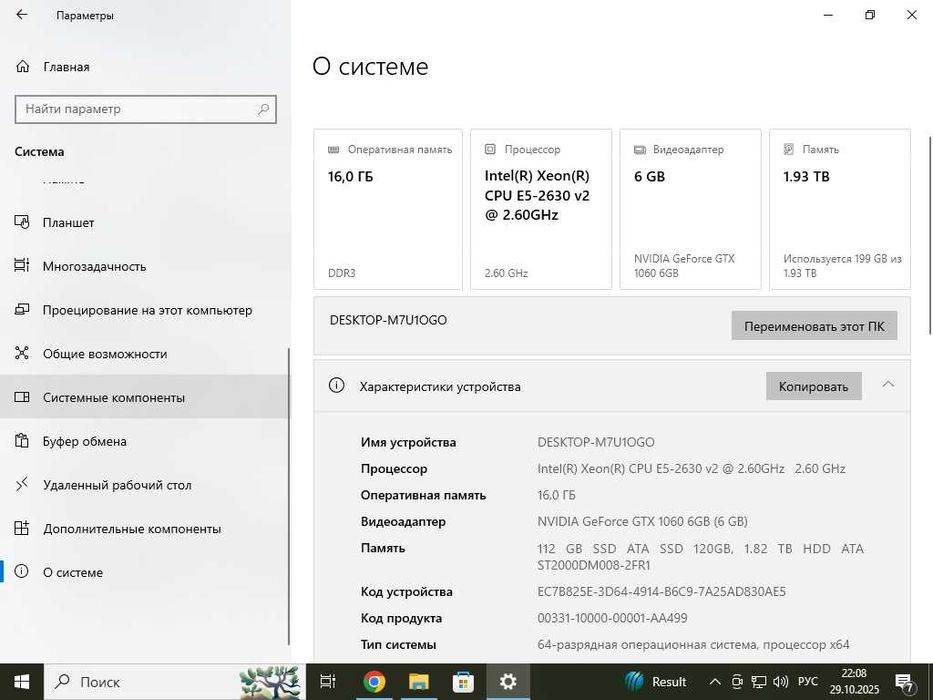Screen dimensions: 933x700
Task: Click the Планшет tablet icon
Action: (22, 223)
